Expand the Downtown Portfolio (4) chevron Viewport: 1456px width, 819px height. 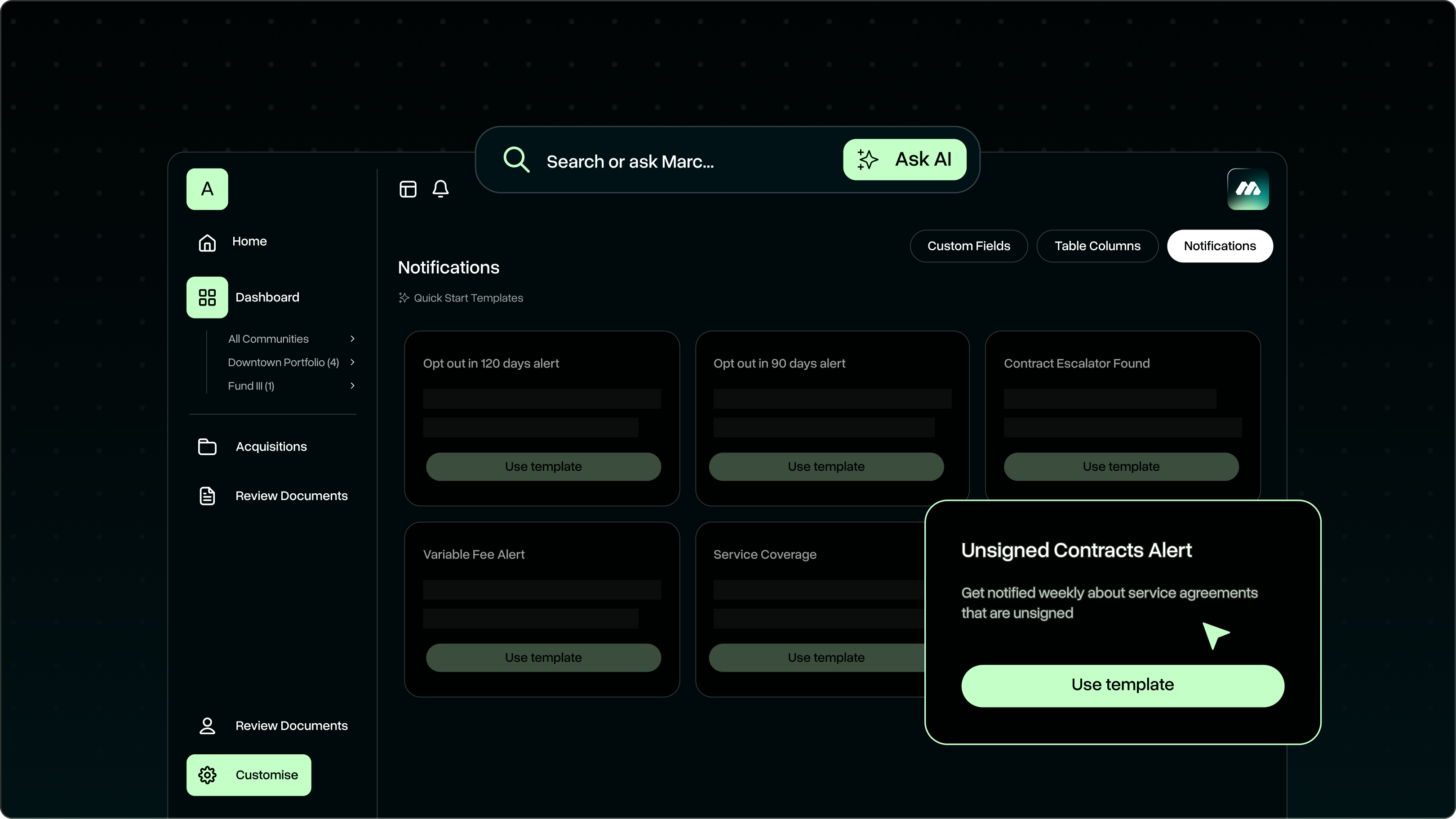pos(352,362)
